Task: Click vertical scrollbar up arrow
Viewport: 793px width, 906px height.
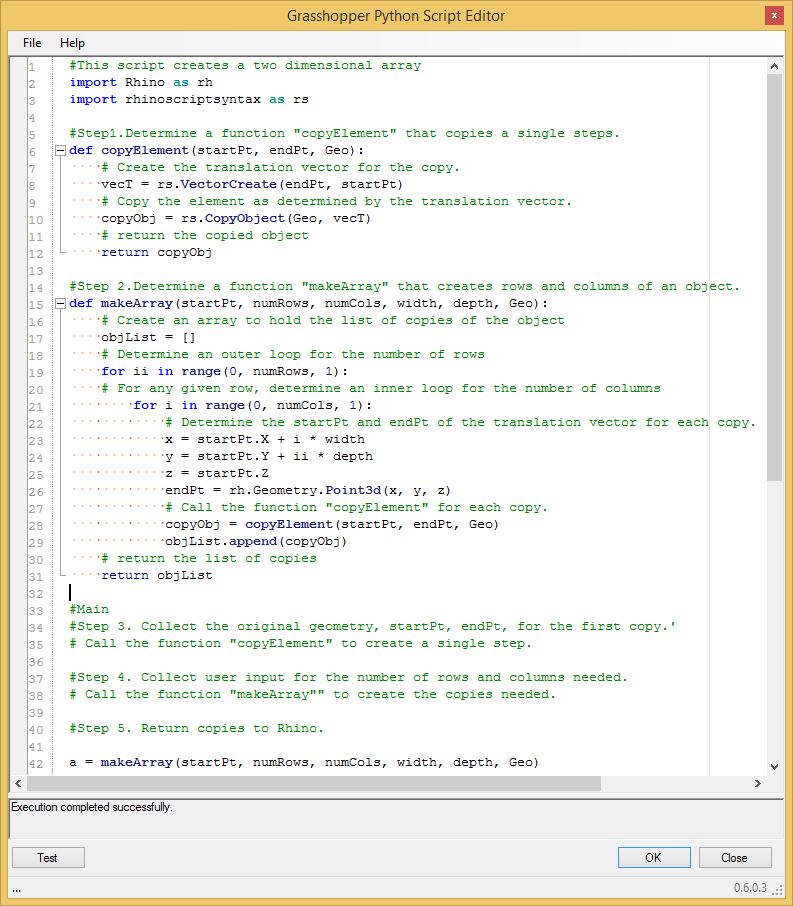Action: [x=775, y=66]
